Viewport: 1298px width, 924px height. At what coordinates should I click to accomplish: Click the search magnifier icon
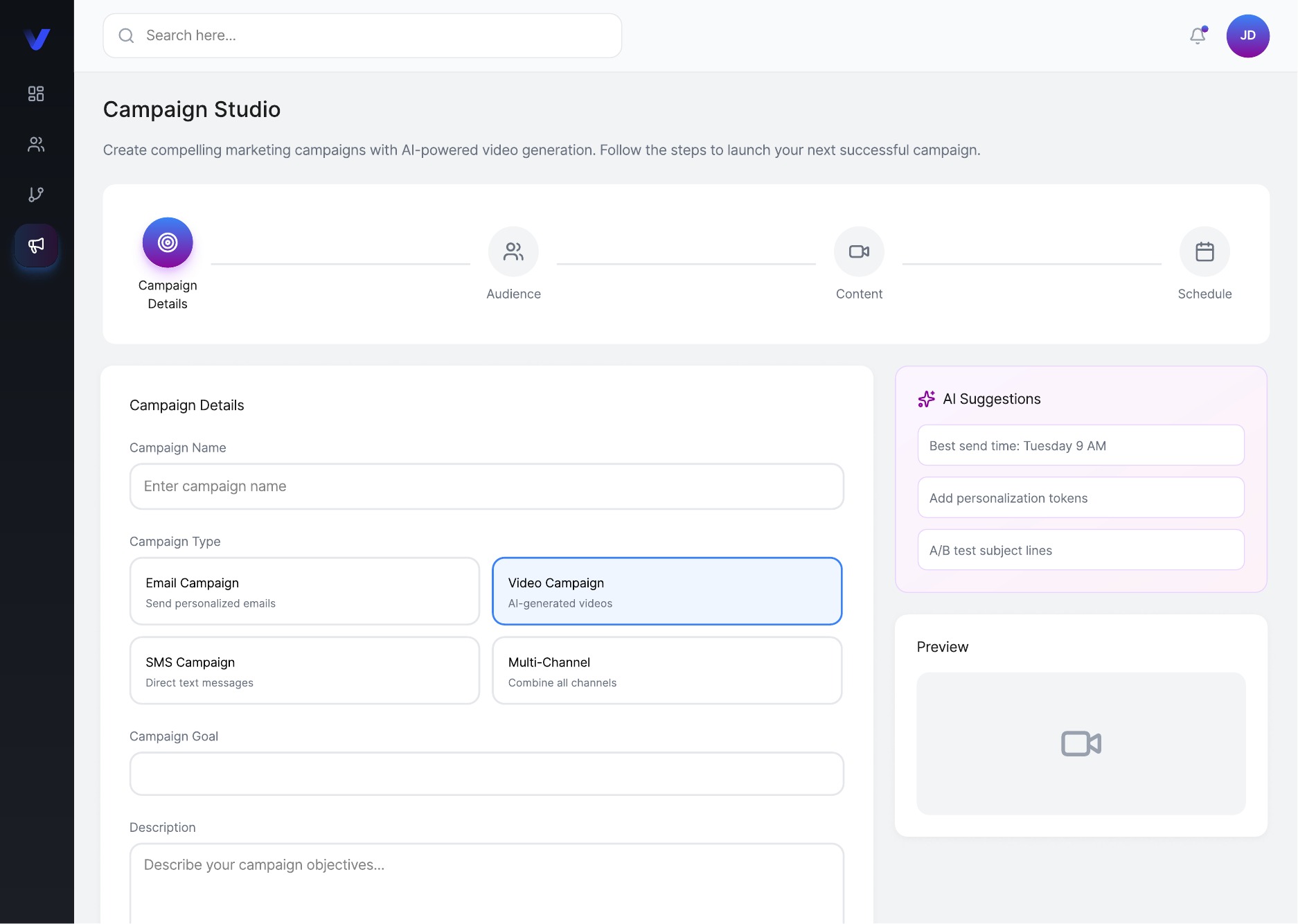click(126, 35)
